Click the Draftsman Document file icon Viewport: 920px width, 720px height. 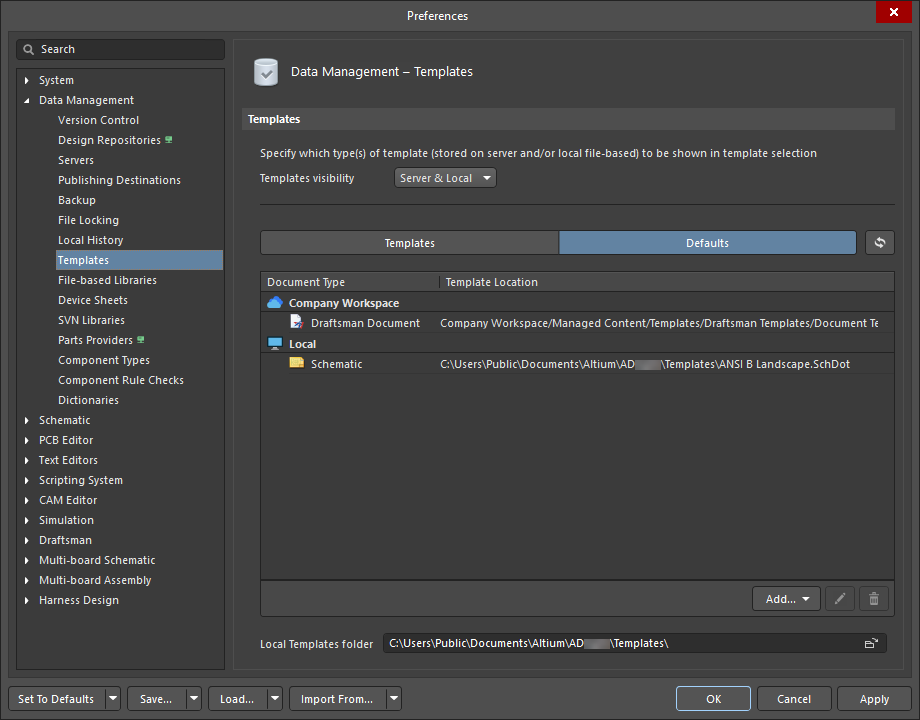[296, 323]
